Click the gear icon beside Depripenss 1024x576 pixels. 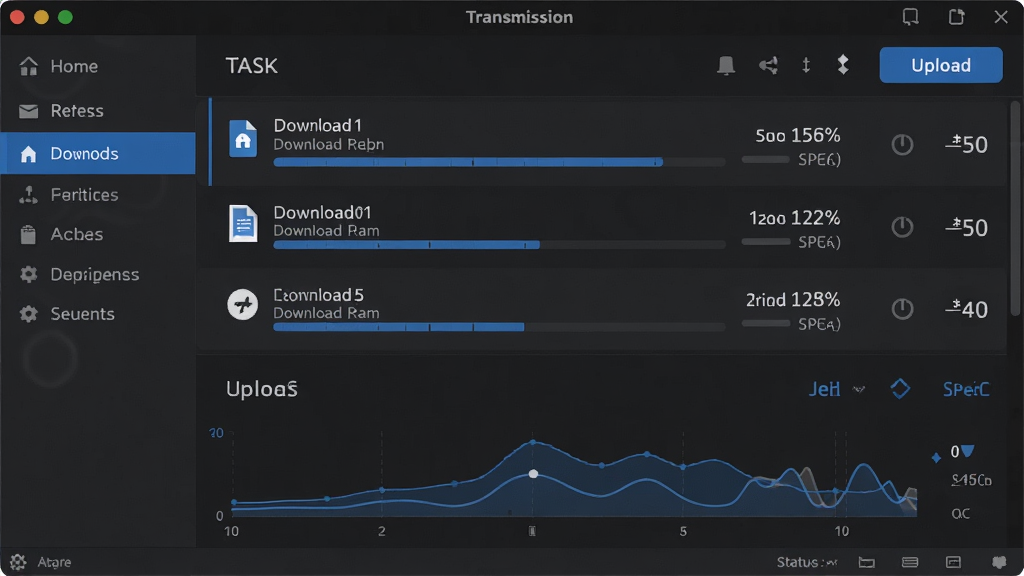pos(28,274)
